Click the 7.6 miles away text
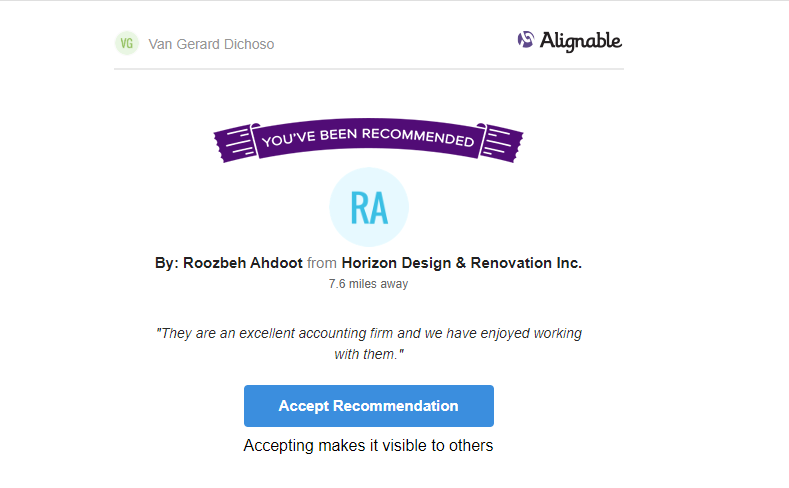Viewport: 789px width, 488px height. pyautogui.click(x=368, y=284)
